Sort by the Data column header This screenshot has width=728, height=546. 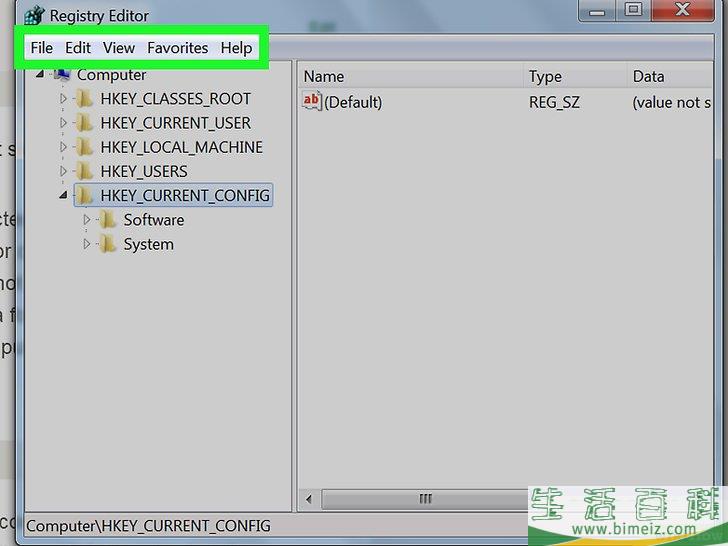coord(670,76)
